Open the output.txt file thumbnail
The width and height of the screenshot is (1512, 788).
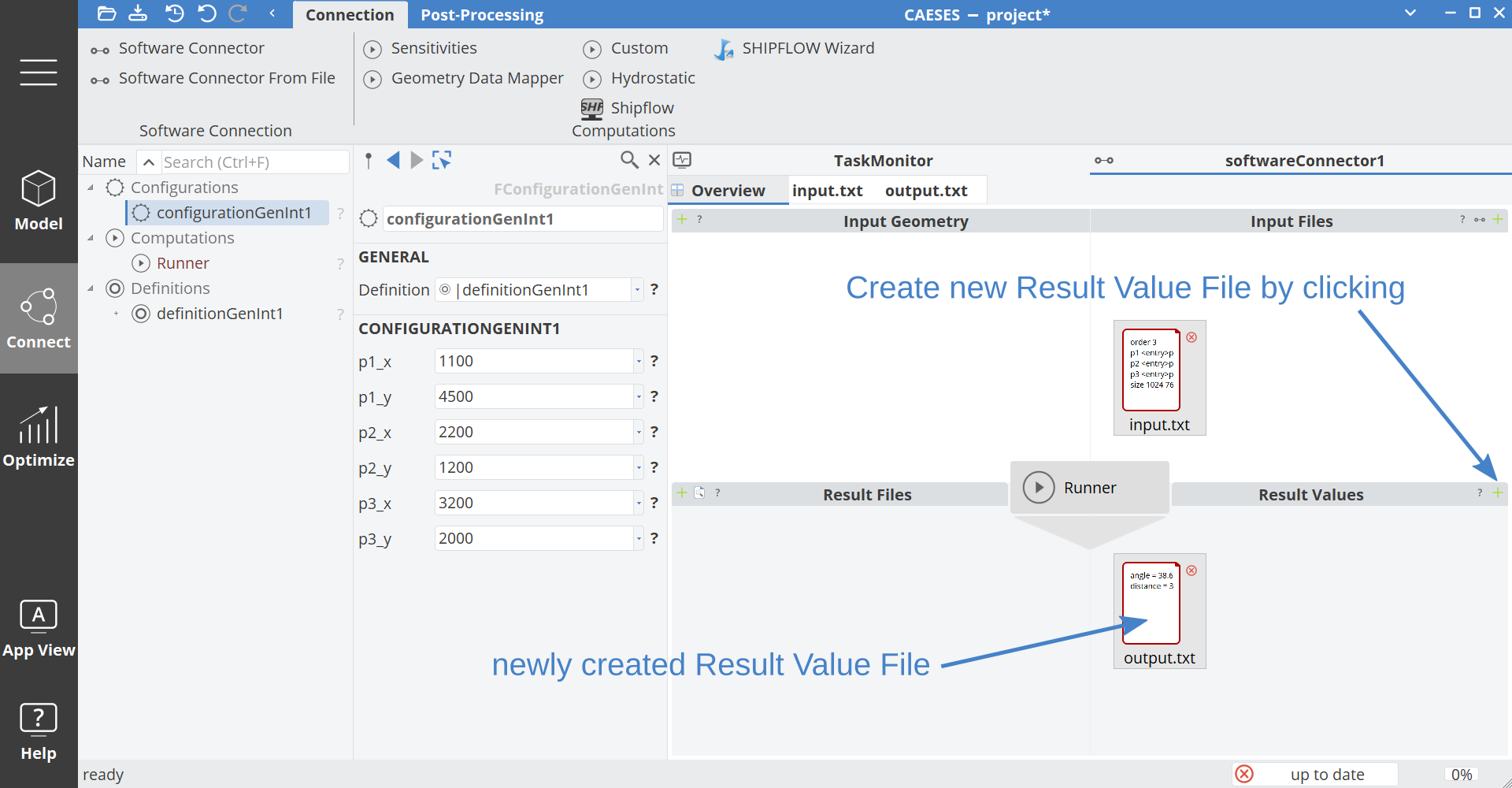coord(1151,603)
